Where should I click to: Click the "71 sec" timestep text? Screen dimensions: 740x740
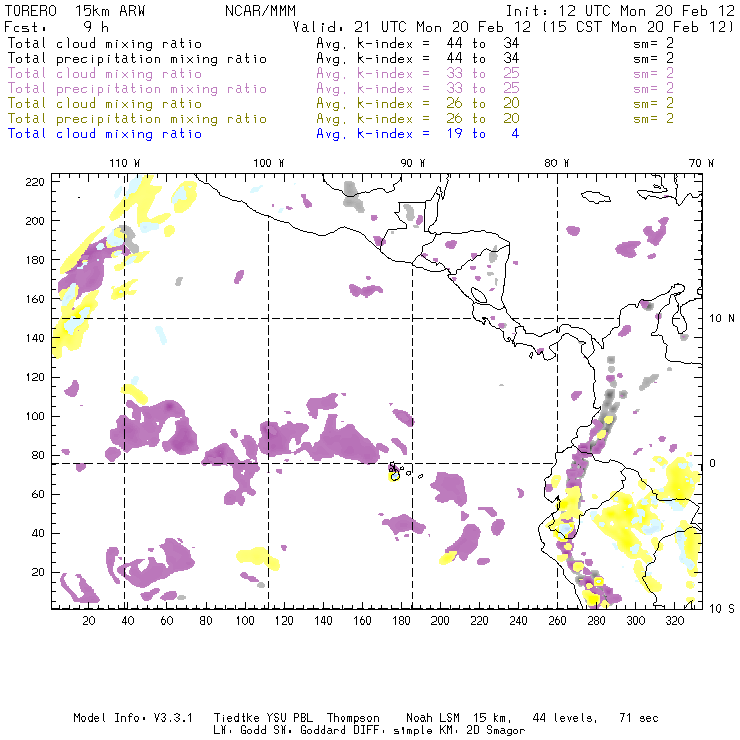click(639, 718)
